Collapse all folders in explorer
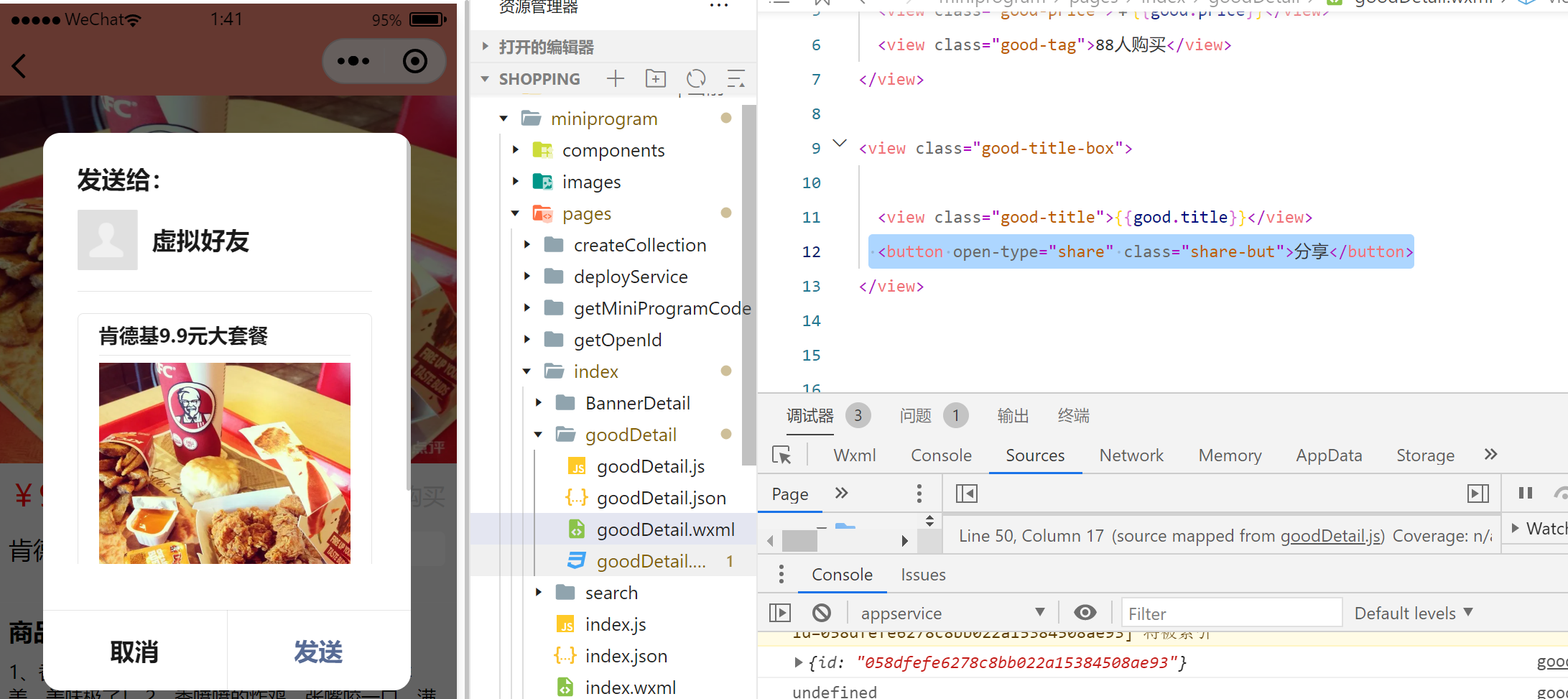Viewport: 1568px width, 699px height. click(x=736, y=79)
